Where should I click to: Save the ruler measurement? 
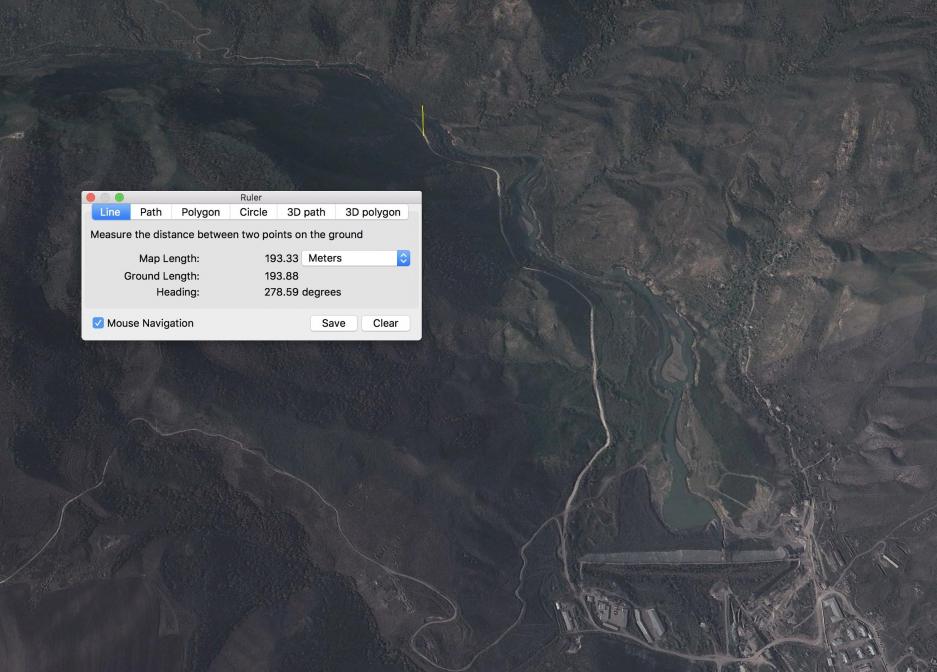tap(333, 323)
